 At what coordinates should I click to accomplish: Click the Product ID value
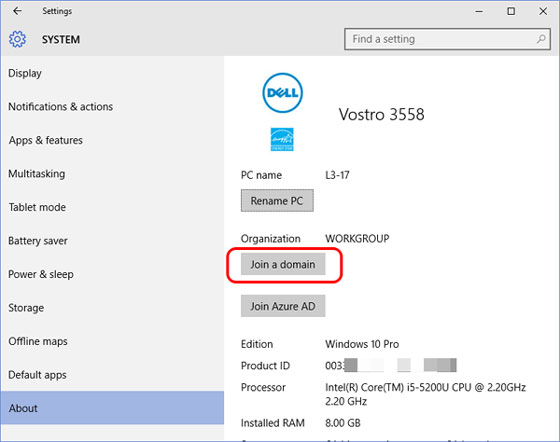pyautogui.click(x=391, y=365)
